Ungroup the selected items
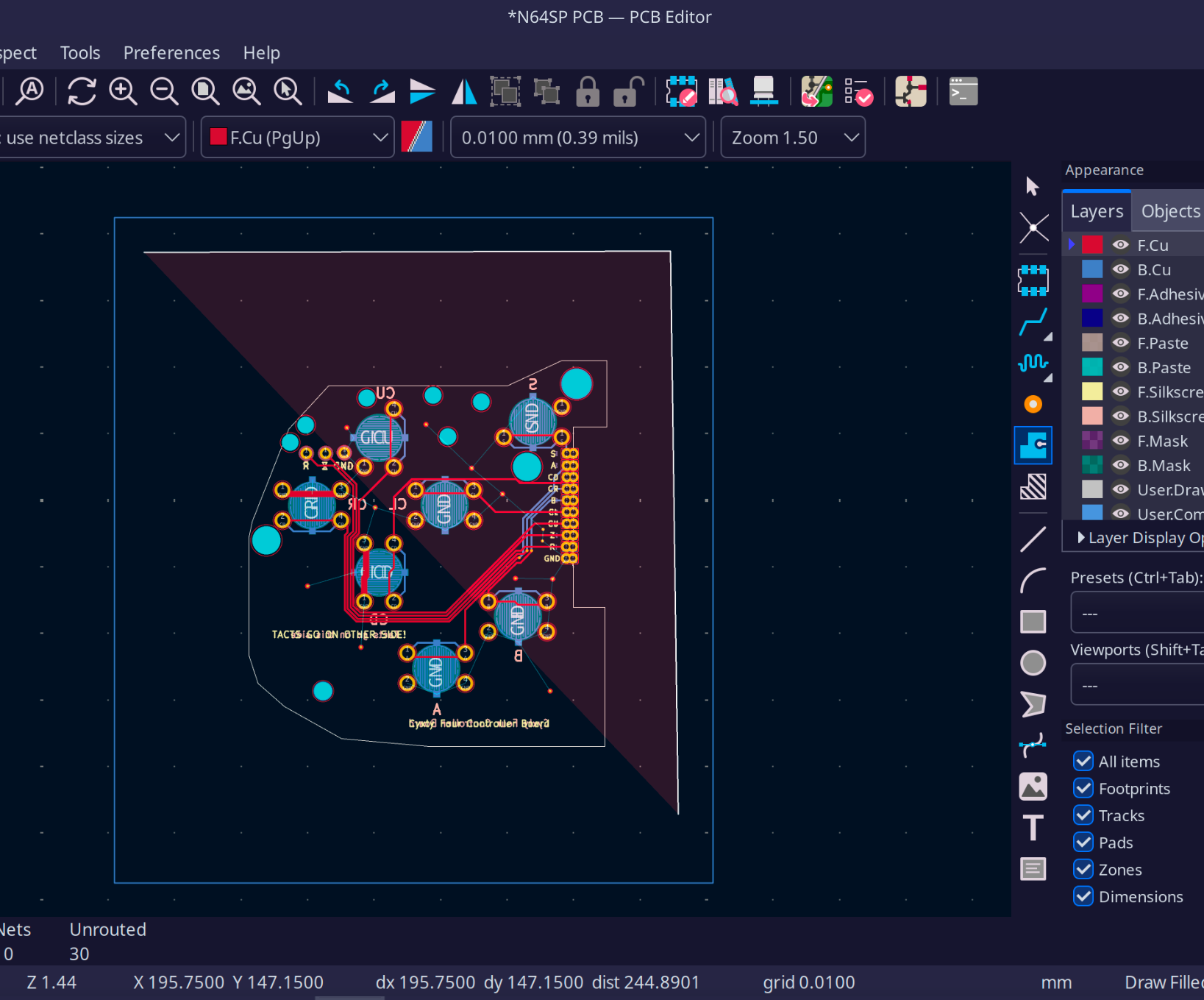The image size is (1204, 1000). pyautogui.click(x=546, y=91)
